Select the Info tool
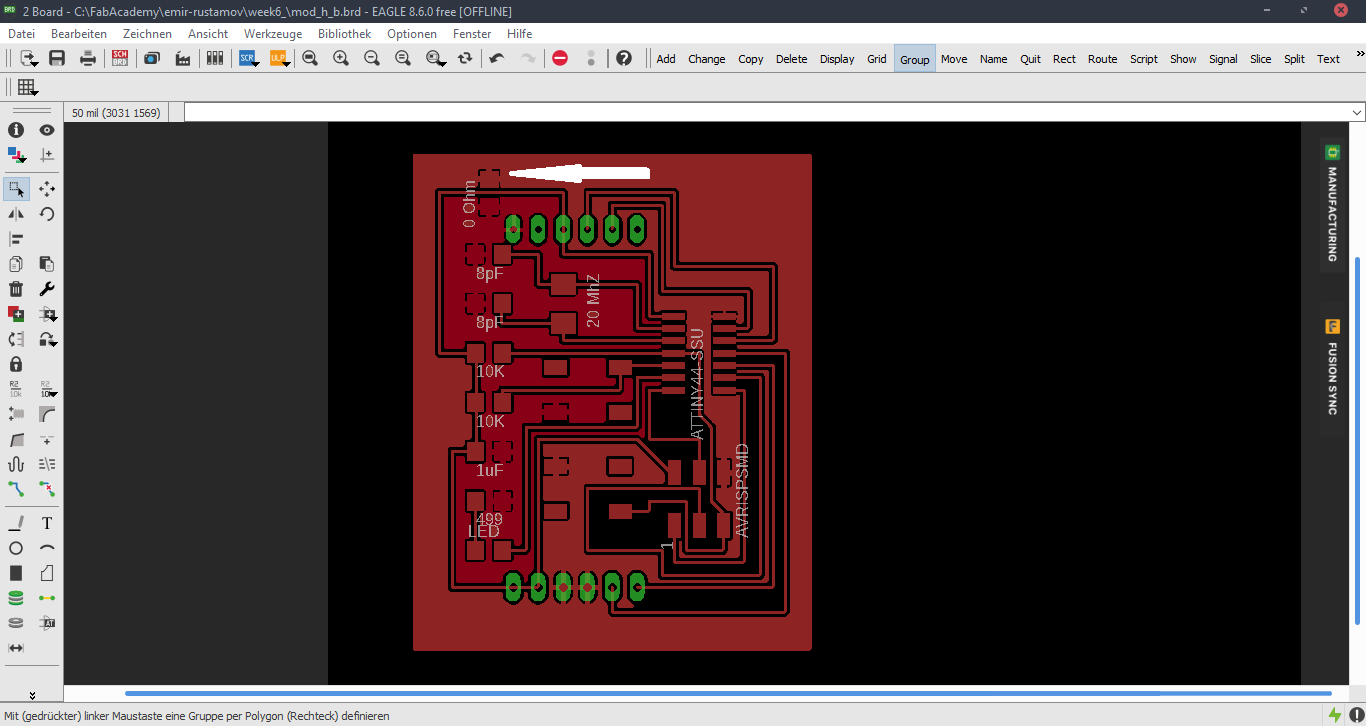The height and width of the screenshot is (726, 1368). [x=16, y=130]
